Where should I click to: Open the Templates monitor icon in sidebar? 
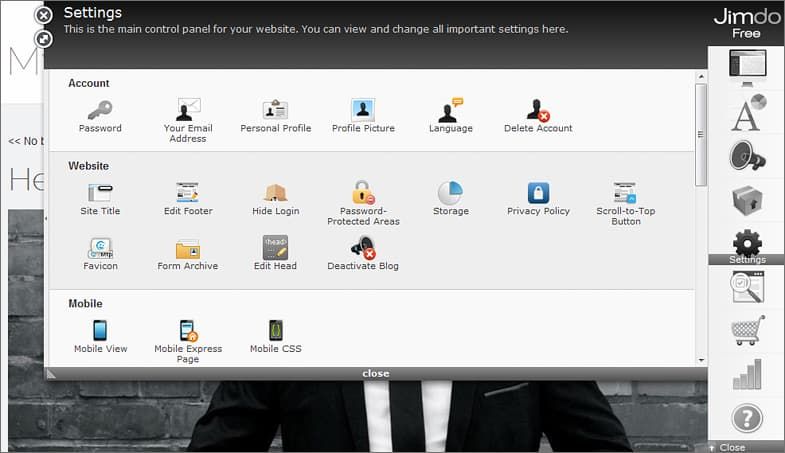click(x=747, y=68)
